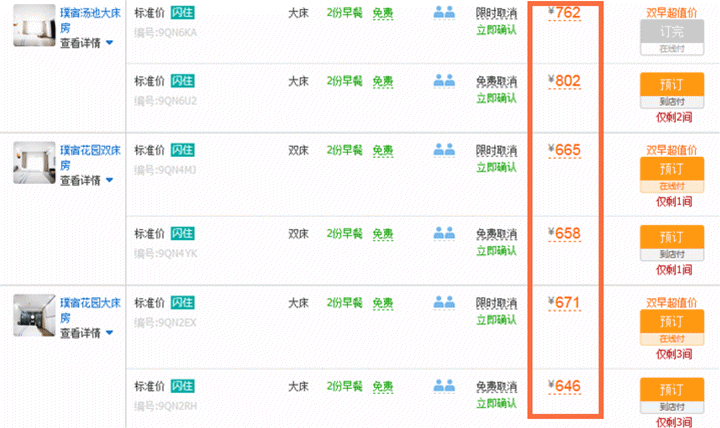This screenshot has height=428, width=720.
Task: Click 双床 bed type in ¥658 row
Action: 298,234
